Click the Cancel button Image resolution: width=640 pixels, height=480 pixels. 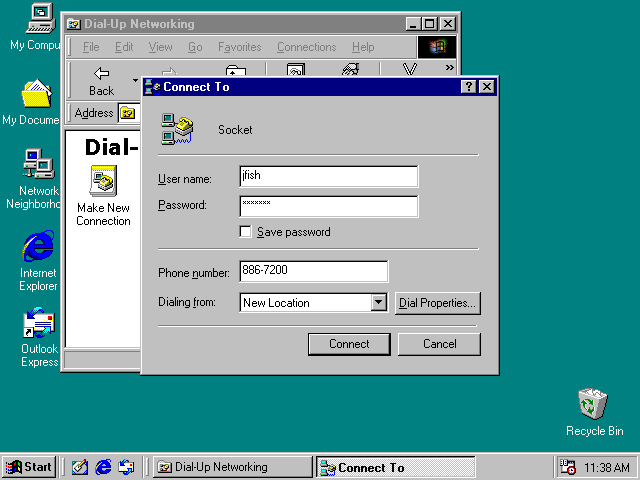439,344
